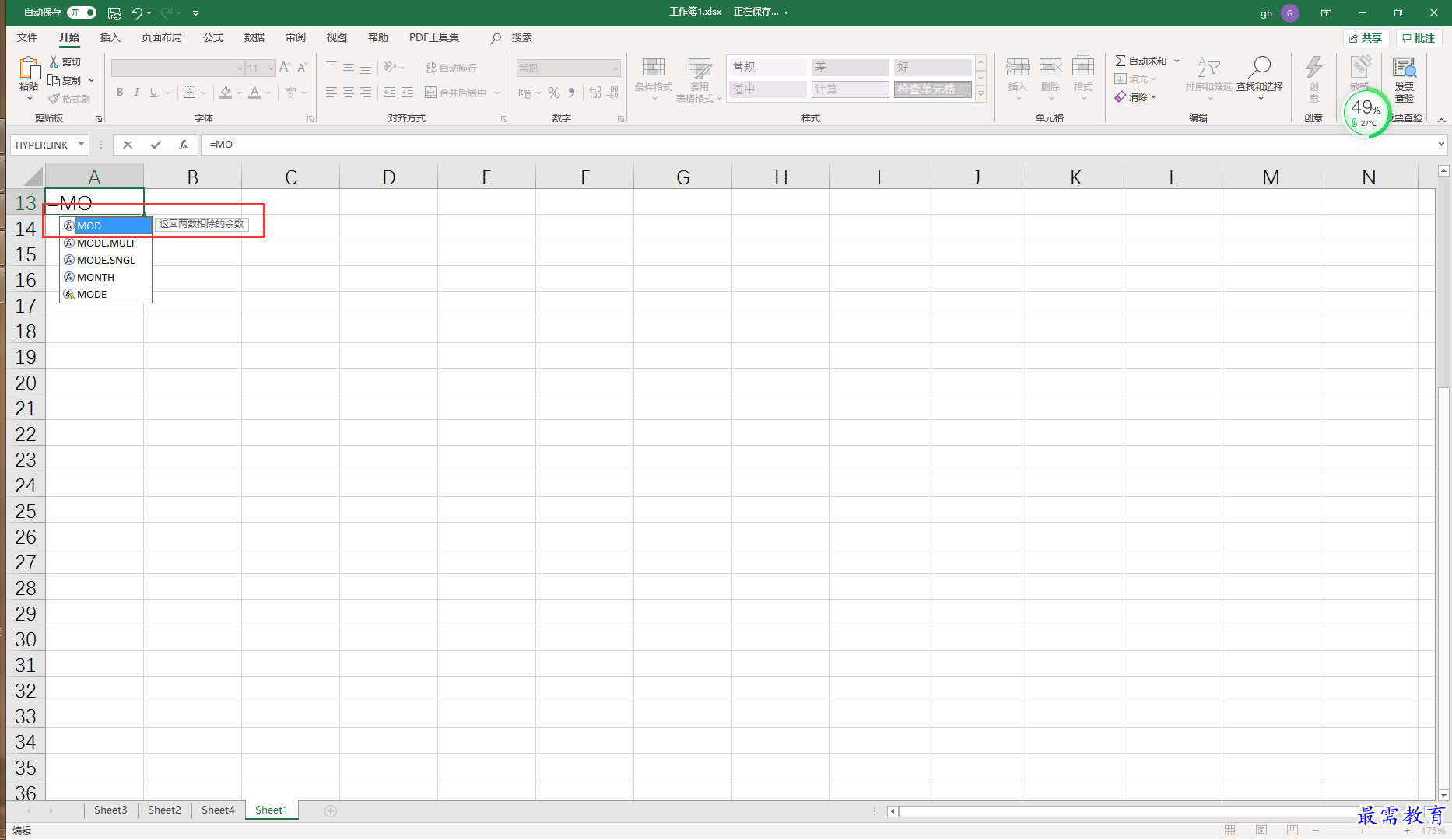Expand the formula bar

click(1441, 145)
